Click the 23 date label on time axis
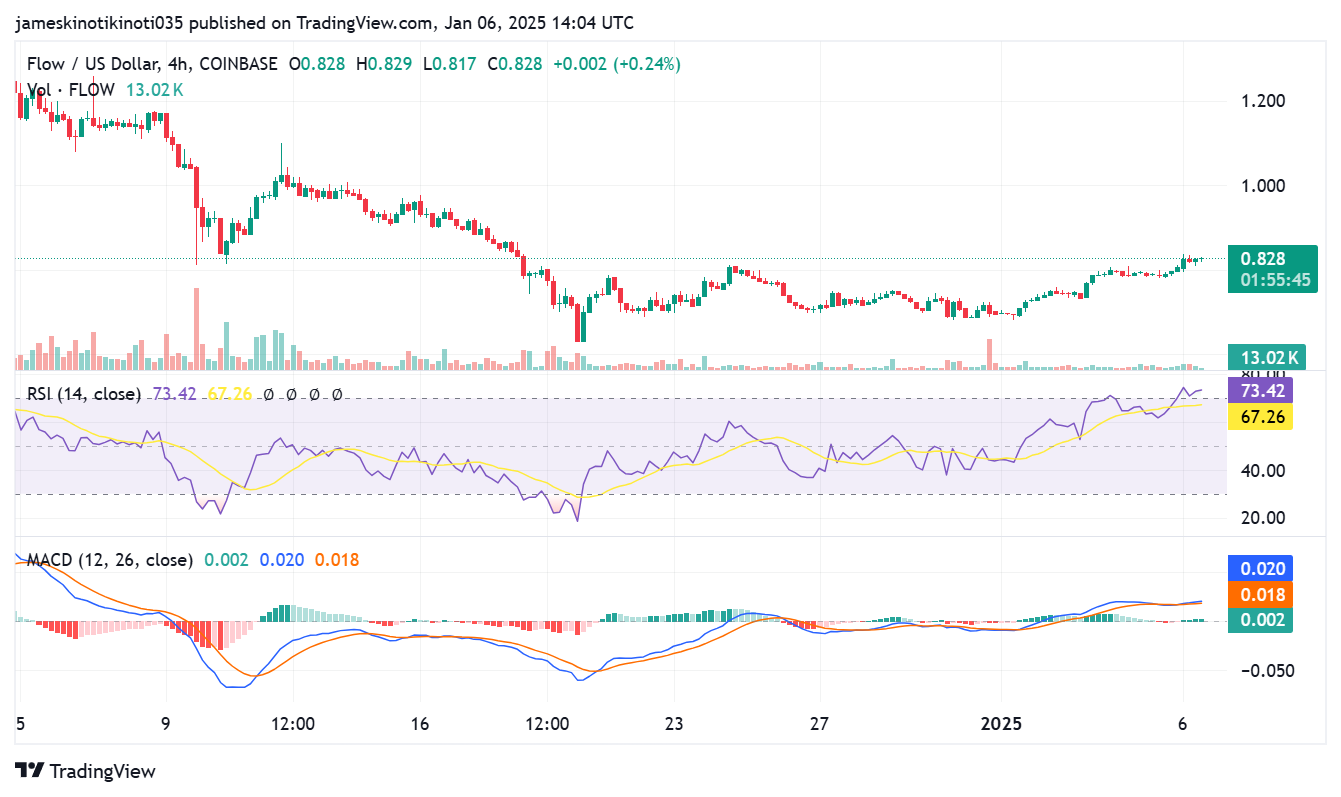Screen dimensions: 1341x797 coord(674,723)
